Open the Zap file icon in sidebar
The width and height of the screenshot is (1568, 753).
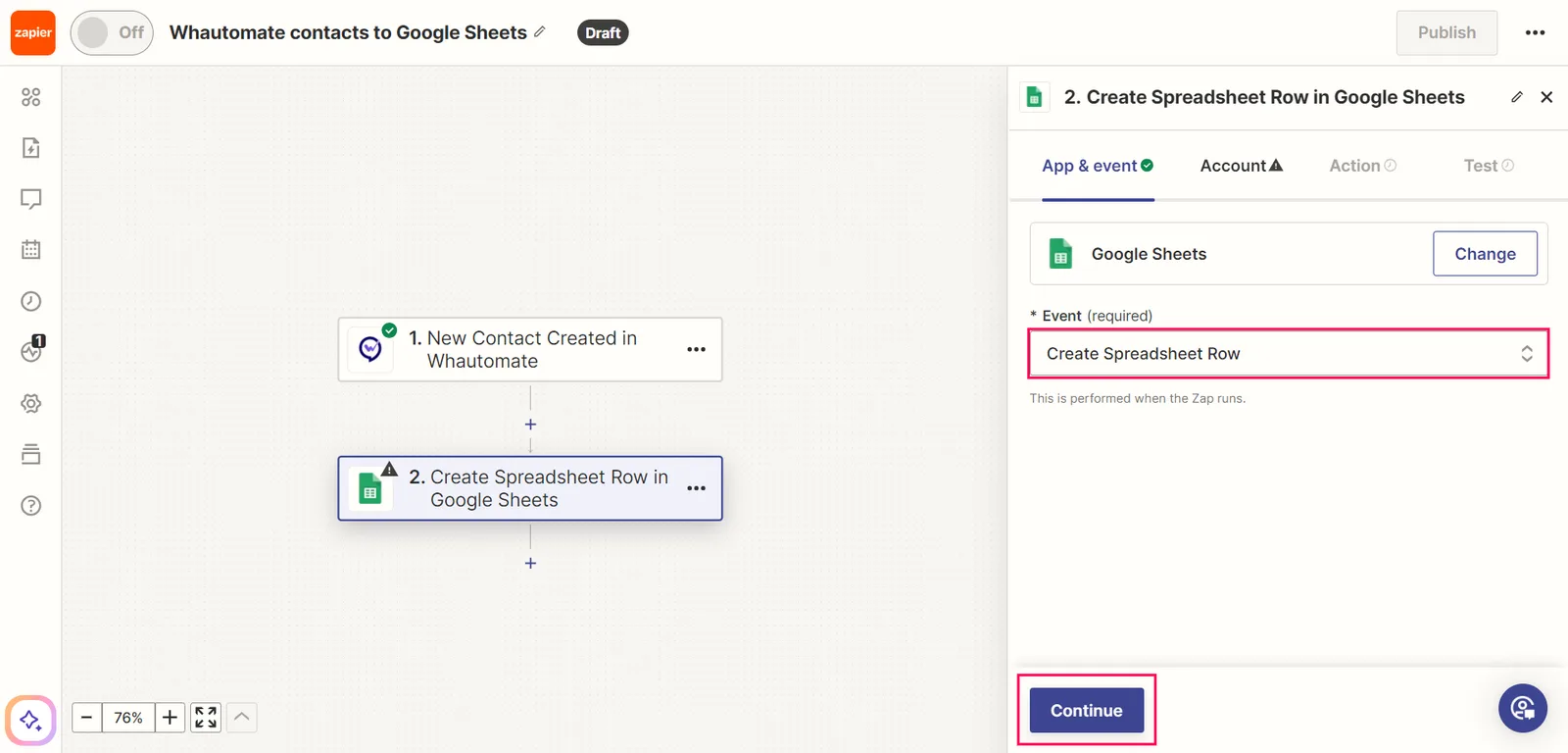(x=31, y=148)
